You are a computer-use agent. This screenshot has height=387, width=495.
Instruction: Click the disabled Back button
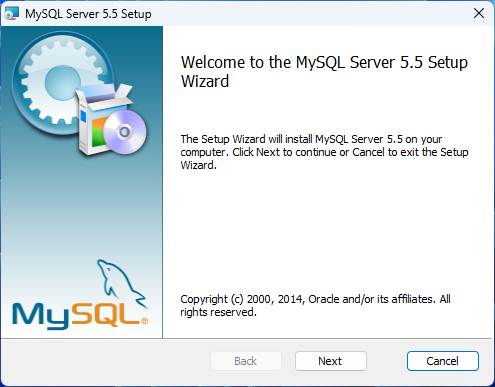pyautogui.click(x=246, y=361)
